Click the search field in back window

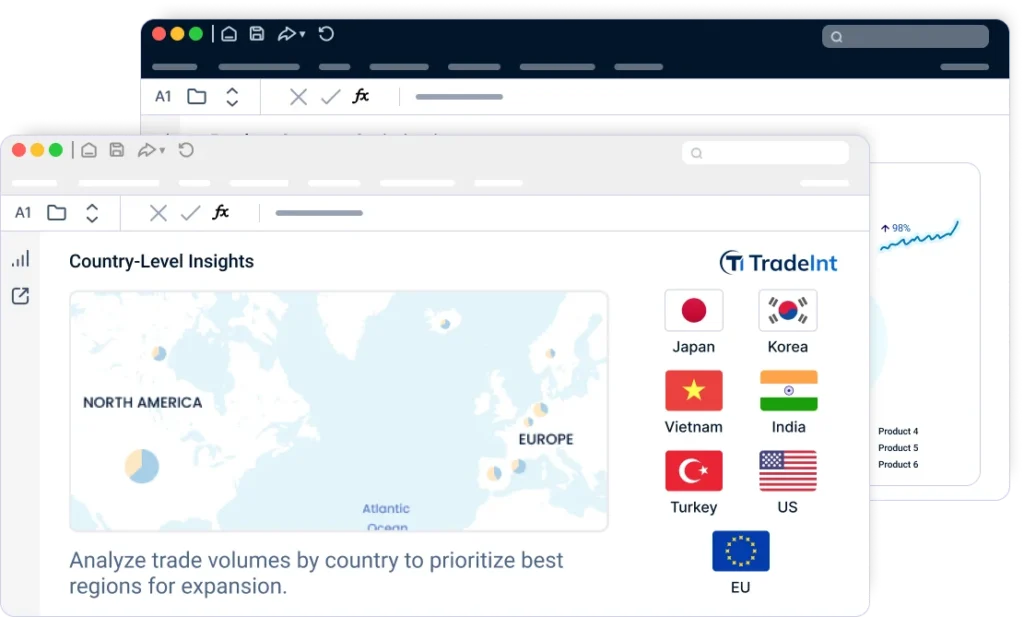(905, 37)
